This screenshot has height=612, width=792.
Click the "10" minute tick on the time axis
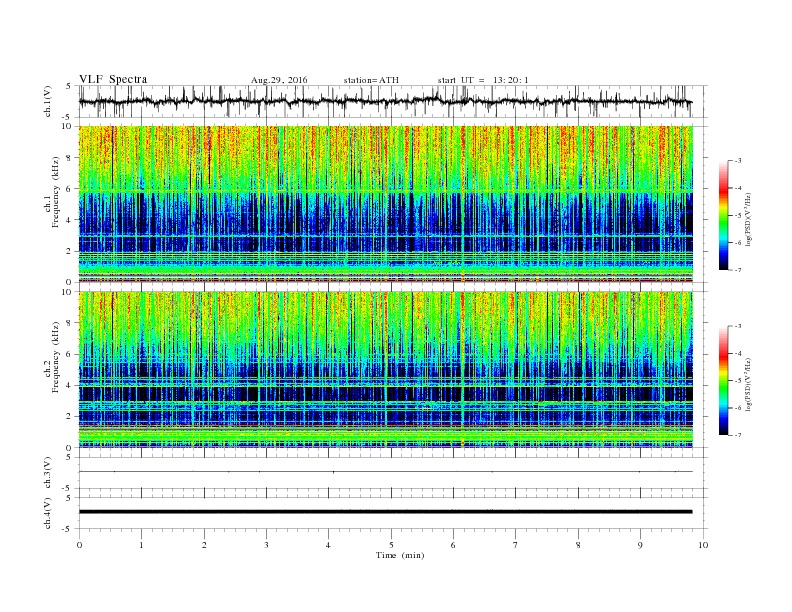(x=703, y=545)
